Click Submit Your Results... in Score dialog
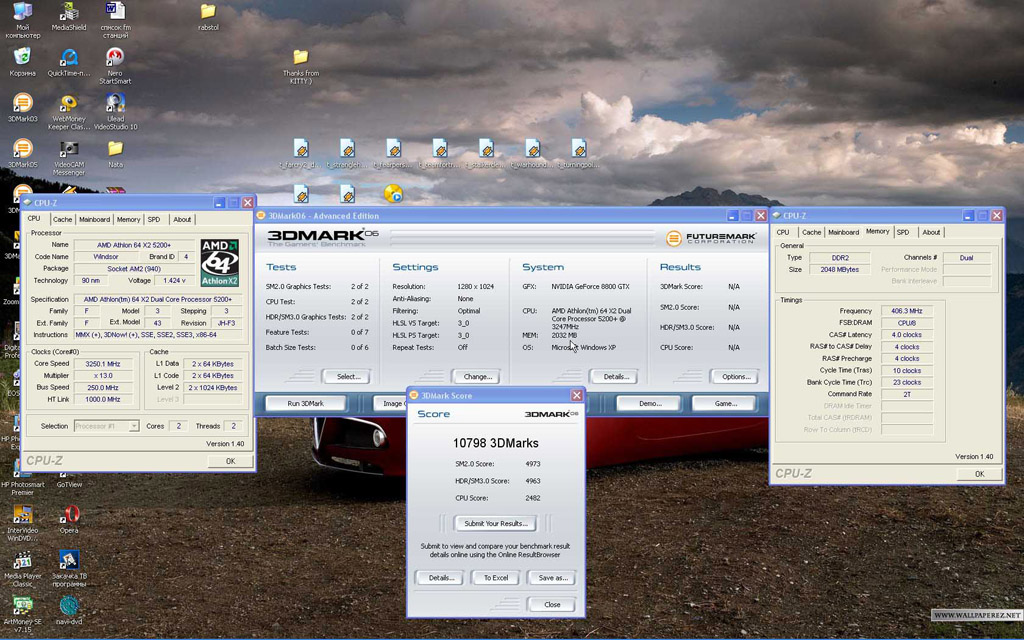This screenshot has height=640, width=1024. click(x=496, y=524)
